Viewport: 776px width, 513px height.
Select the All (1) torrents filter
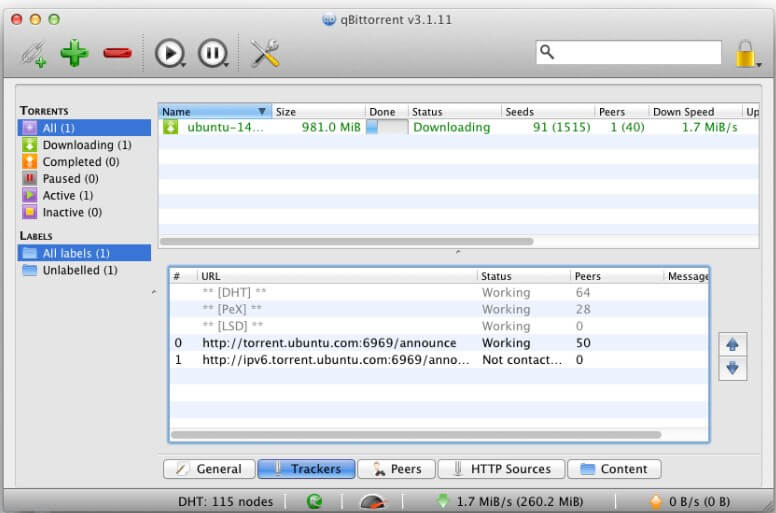click(x=84, y=128)
